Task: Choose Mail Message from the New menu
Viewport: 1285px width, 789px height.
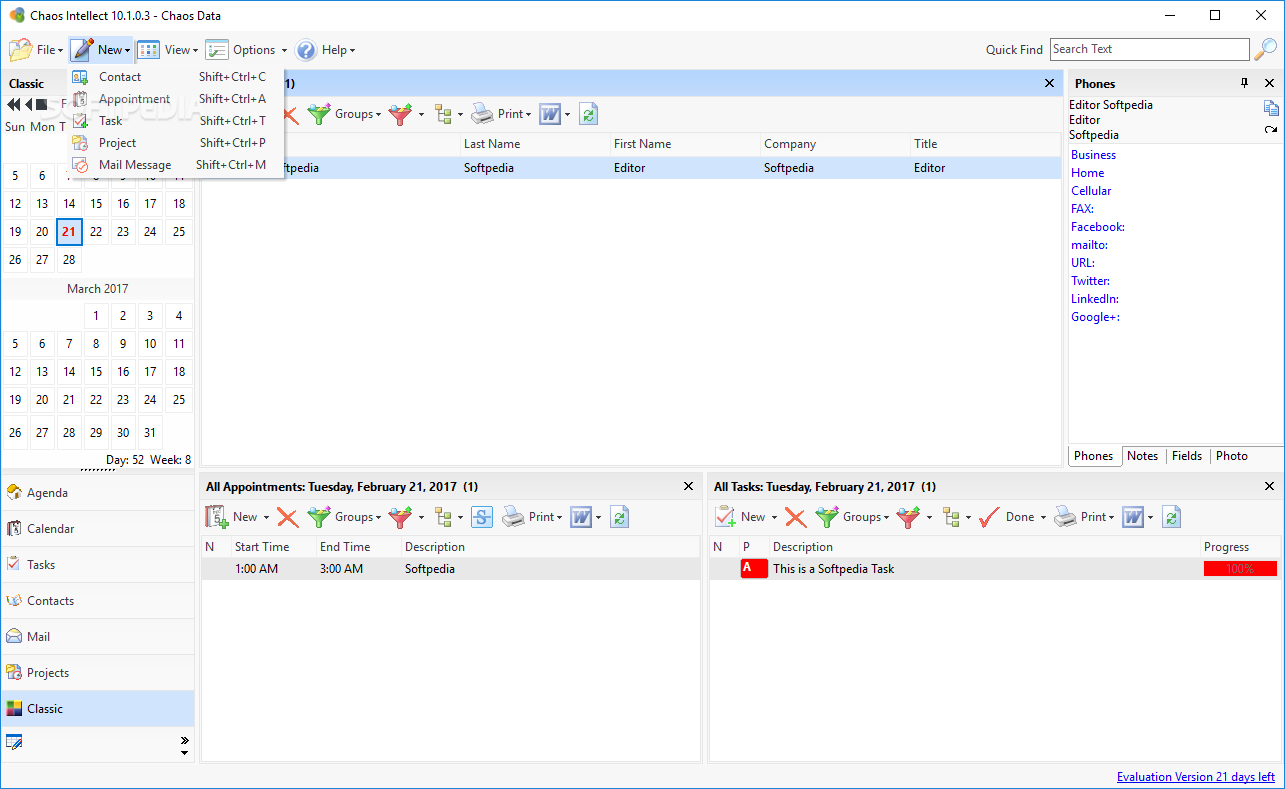Action: [176, 165]
